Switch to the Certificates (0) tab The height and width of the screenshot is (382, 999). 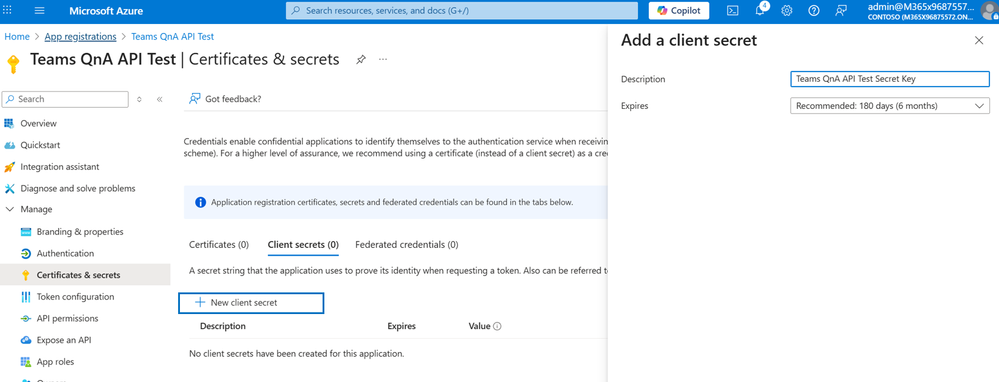(219, 244)
